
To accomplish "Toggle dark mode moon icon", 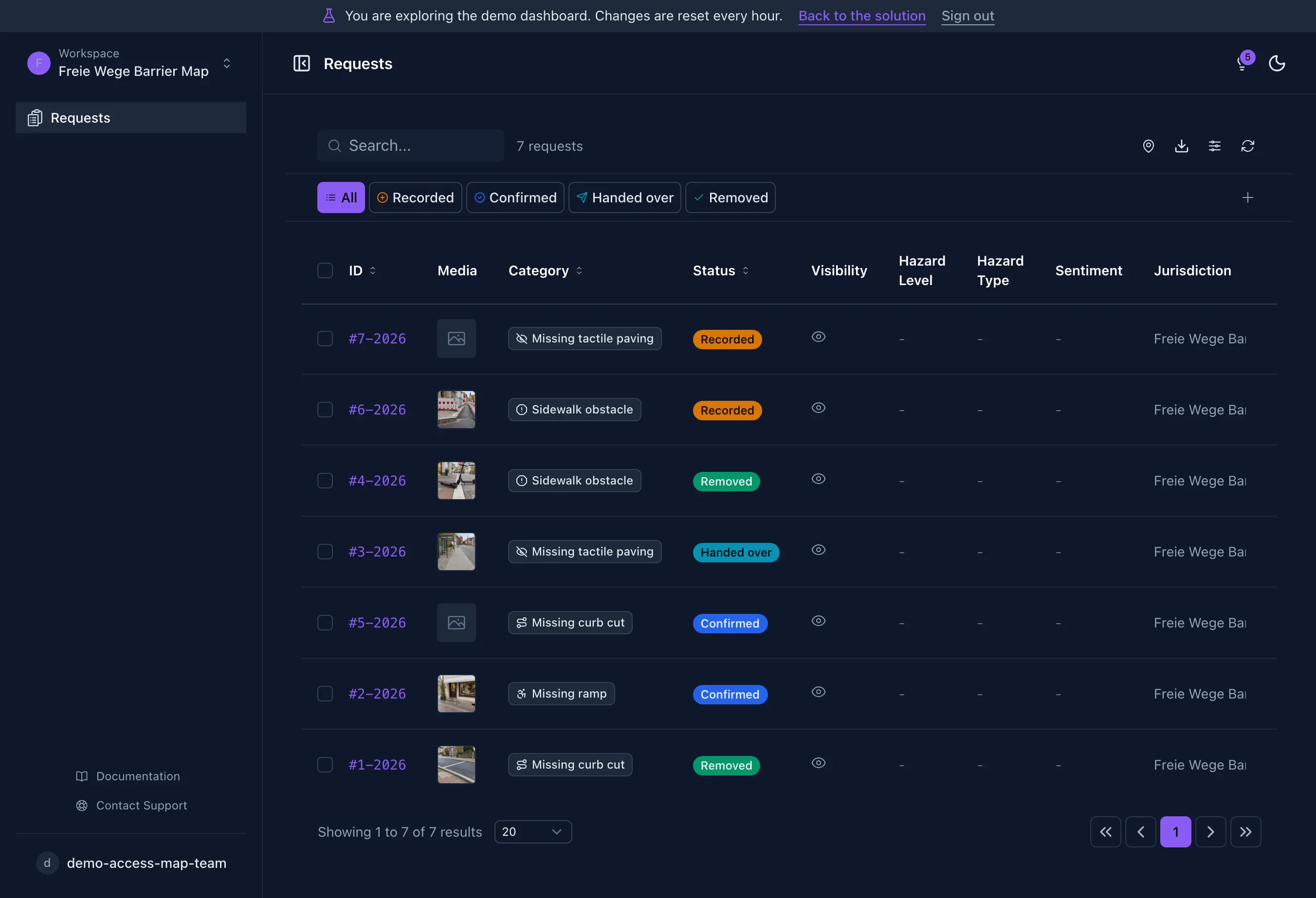I will 1277,63.
